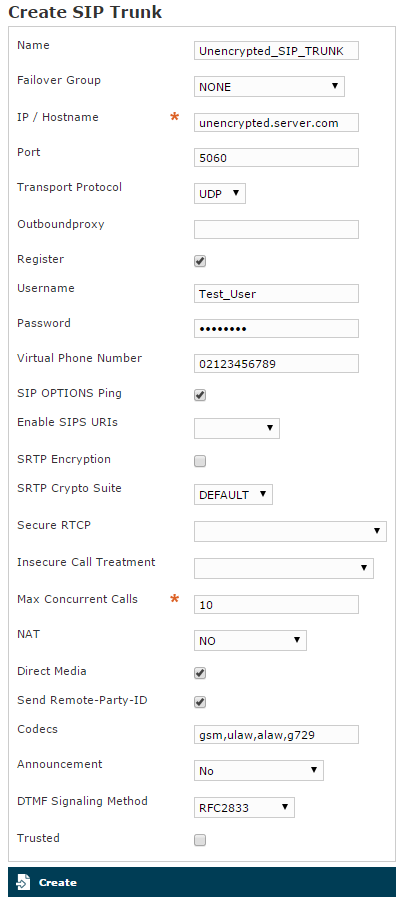This screenshot has height=901, width=404.
Task: Open the Insecure Call Treatment dropdown
Action: click(x=284, y=568)
